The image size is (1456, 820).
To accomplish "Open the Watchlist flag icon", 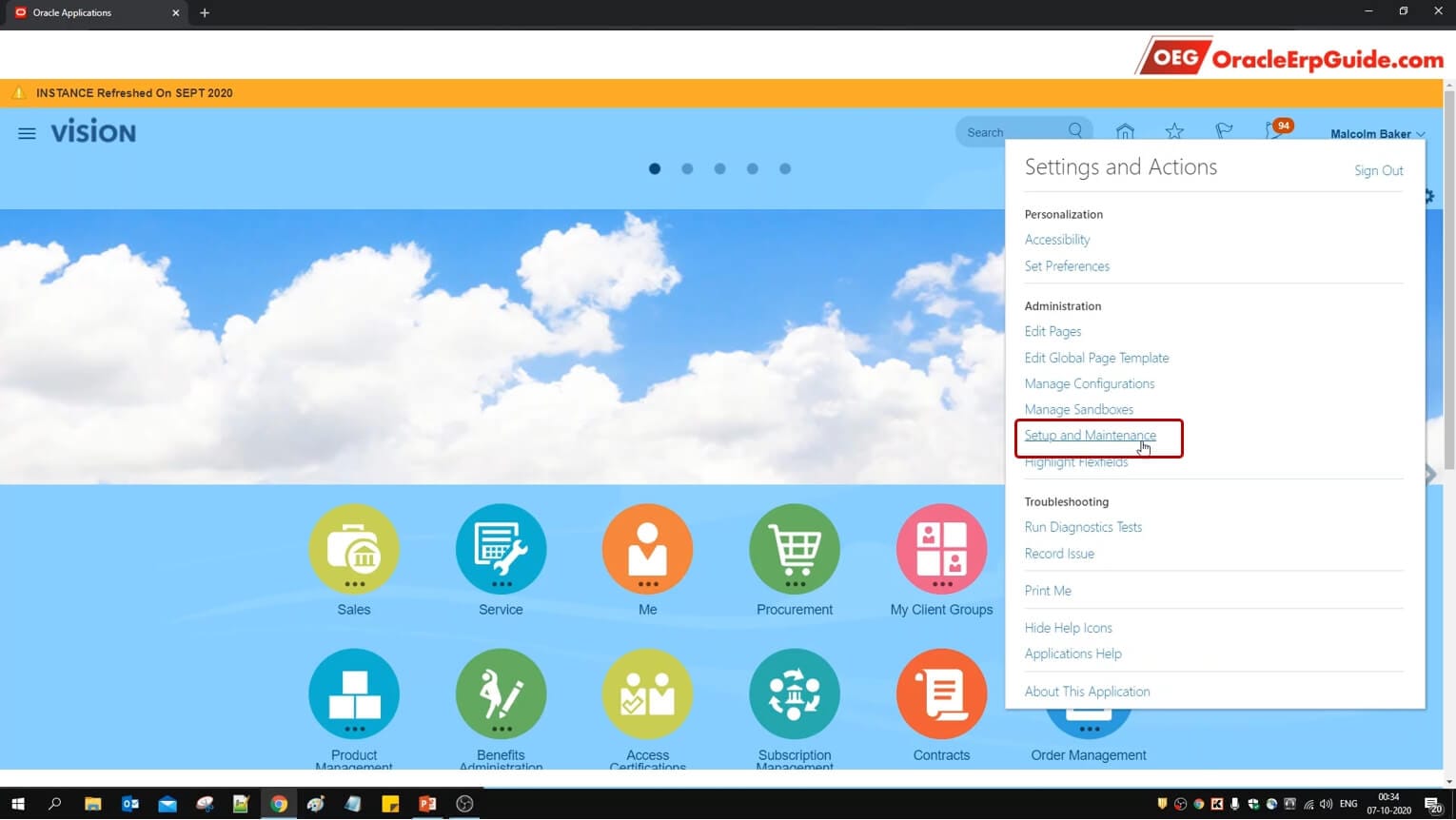I will (1224, 131).
